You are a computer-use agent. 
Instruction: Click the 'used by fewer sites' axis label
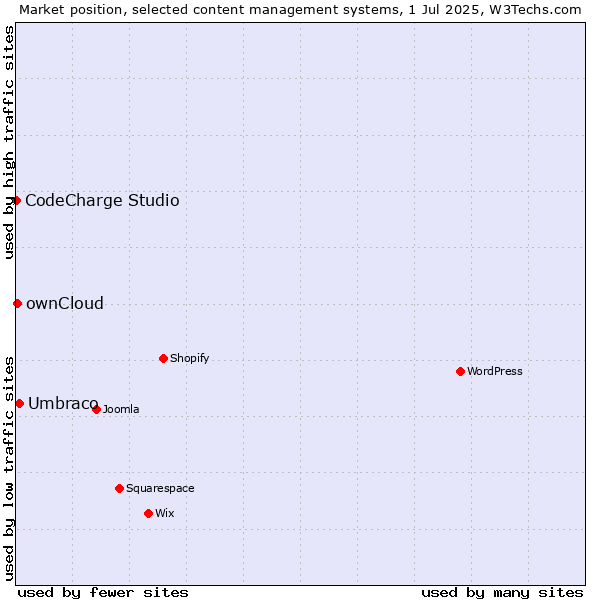[103, 593]
